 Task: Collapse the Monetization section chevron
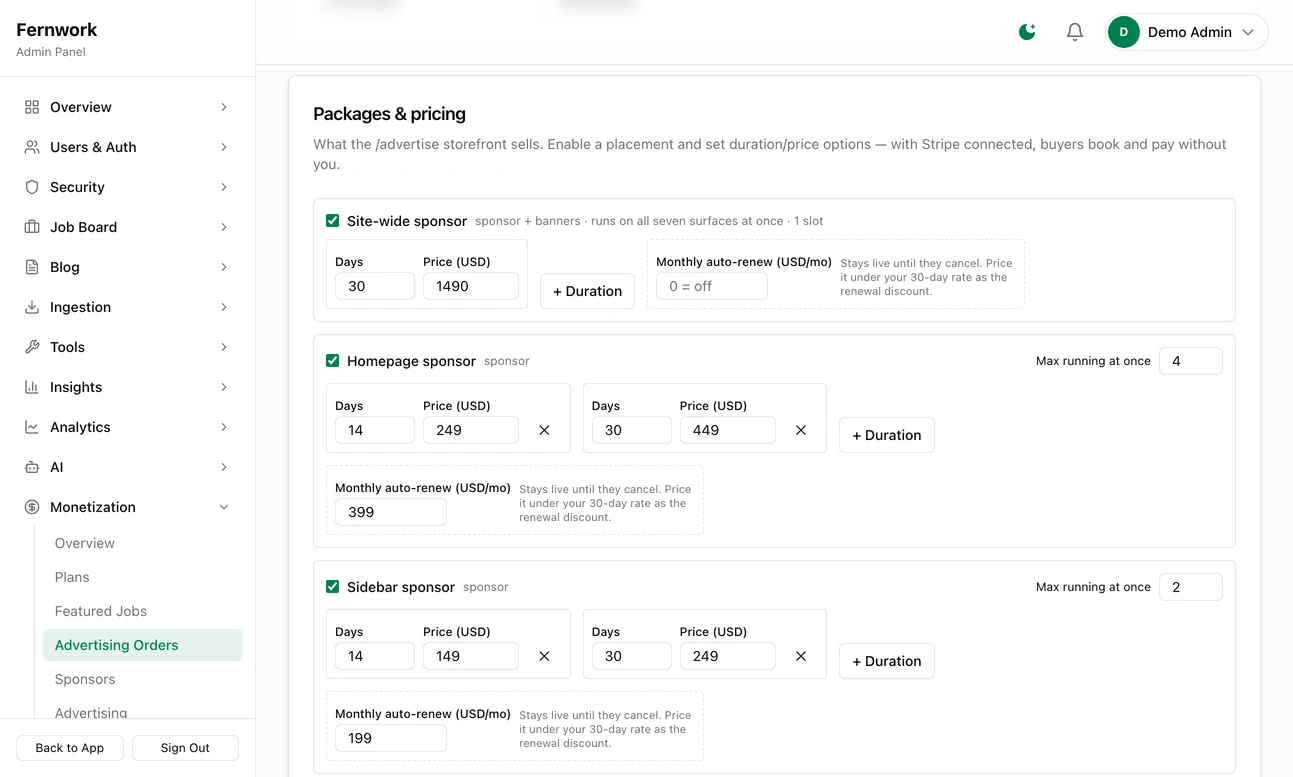click(224, 507)
